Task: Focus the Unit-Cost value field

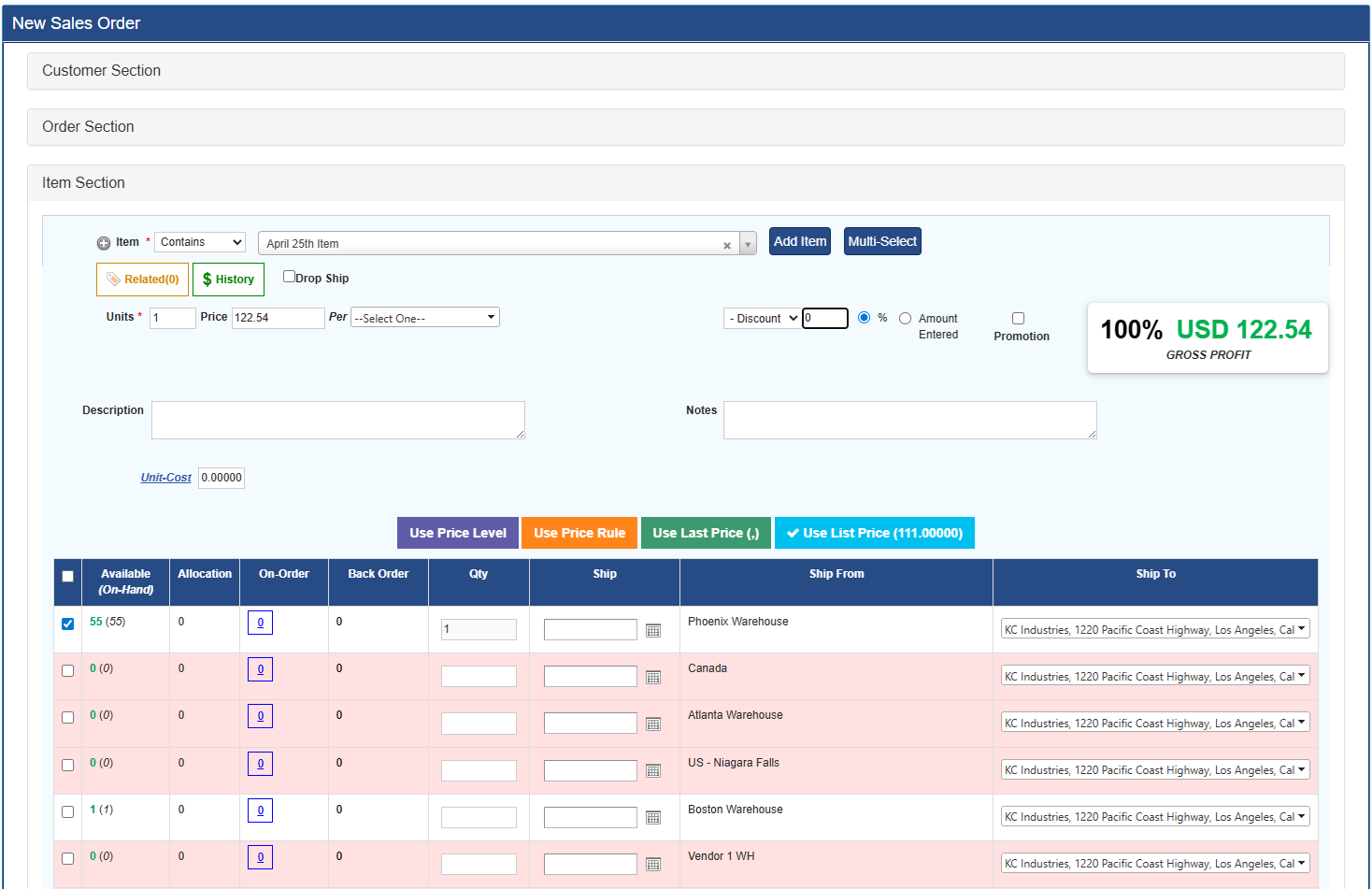Action: 222,478
